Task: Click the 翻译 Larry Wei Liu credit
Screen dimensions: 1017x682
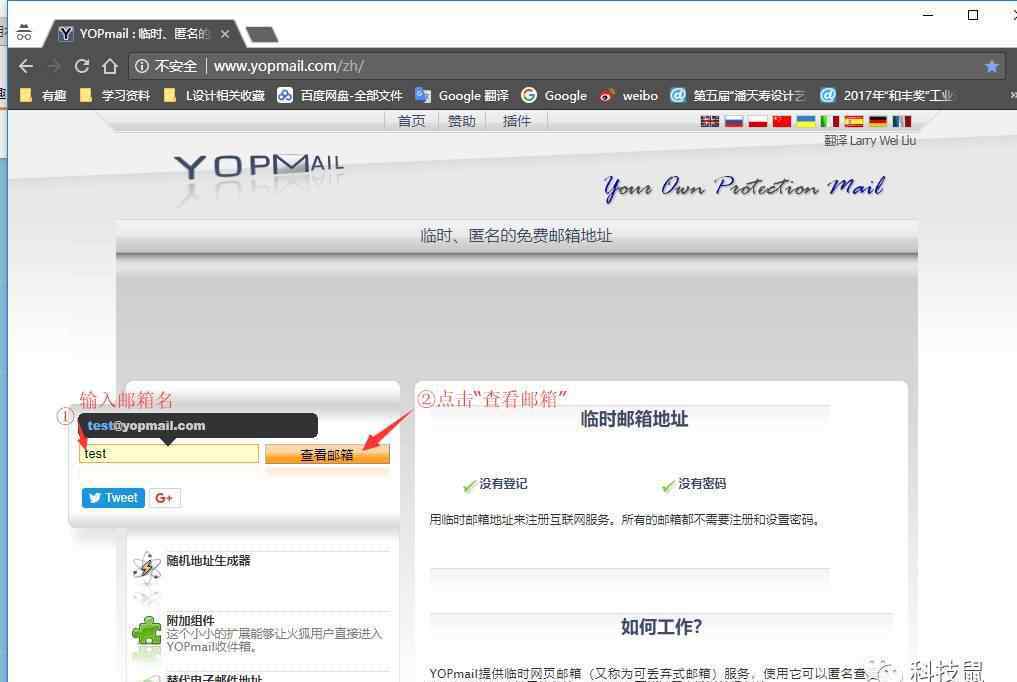Action: [870, 141]
